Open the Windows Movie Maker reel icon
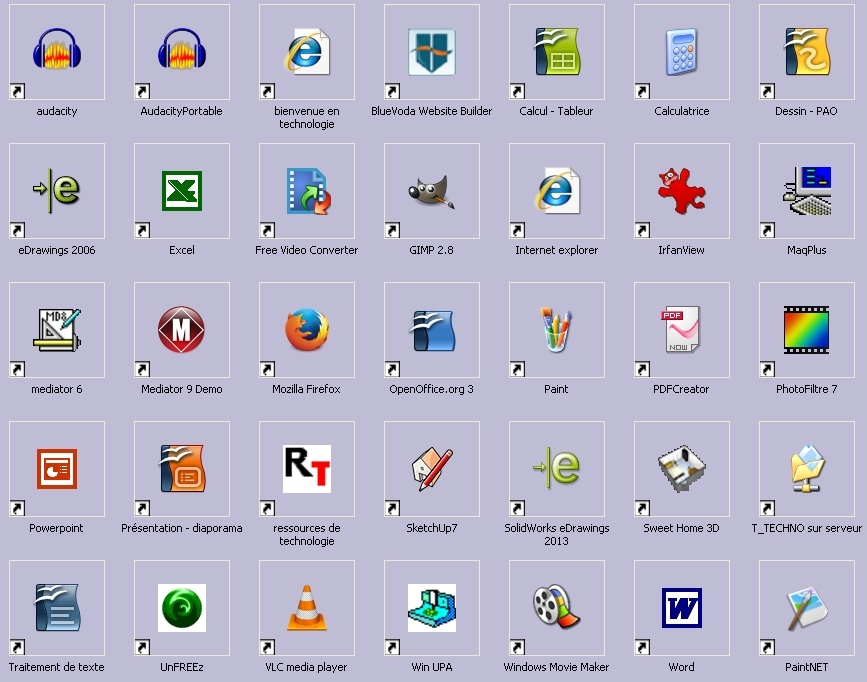This screenshot has height=682, width=867. click(x=556, y=607)
